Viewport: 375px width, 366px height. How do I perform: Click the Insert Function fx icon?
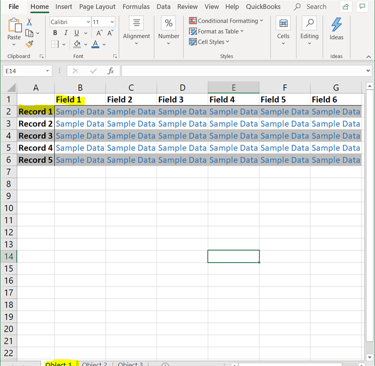tap(111, 71)
